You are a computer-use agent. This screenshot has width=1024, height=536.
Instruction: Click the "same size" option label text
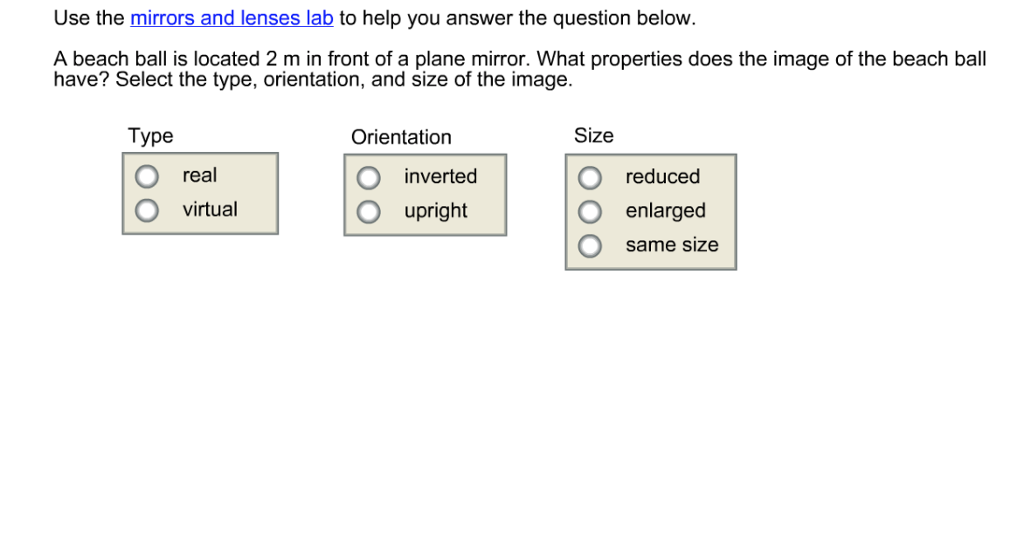(671, 245)
